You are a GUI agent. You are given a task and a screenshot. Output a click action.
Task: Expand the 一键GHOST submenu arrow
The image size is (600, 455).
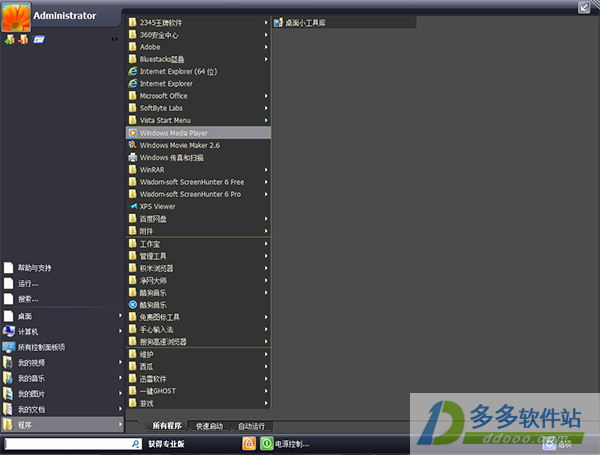(266, 391)
